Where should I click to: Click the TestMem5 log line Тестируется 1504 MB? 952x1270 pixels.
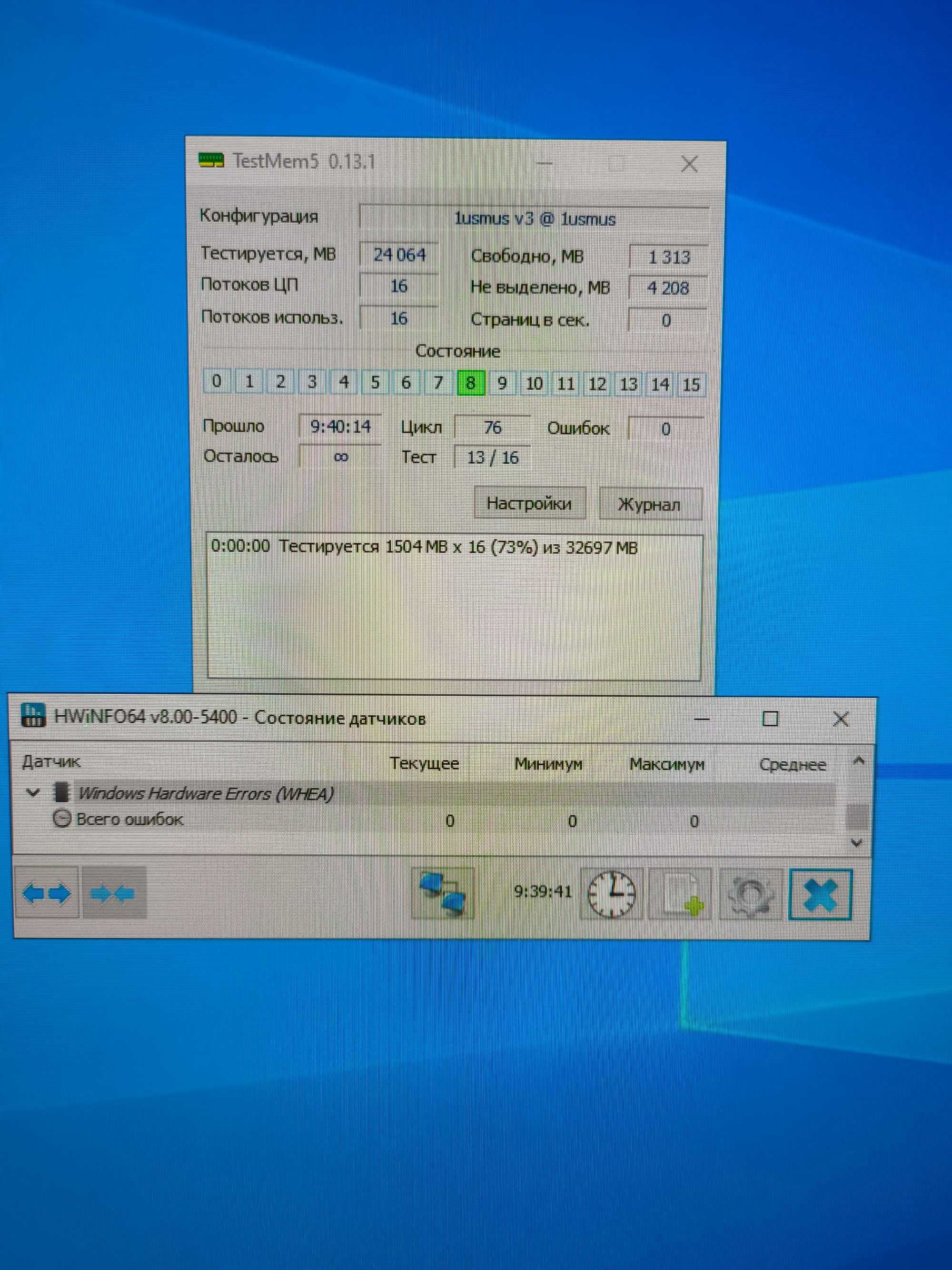click(424, 547)
